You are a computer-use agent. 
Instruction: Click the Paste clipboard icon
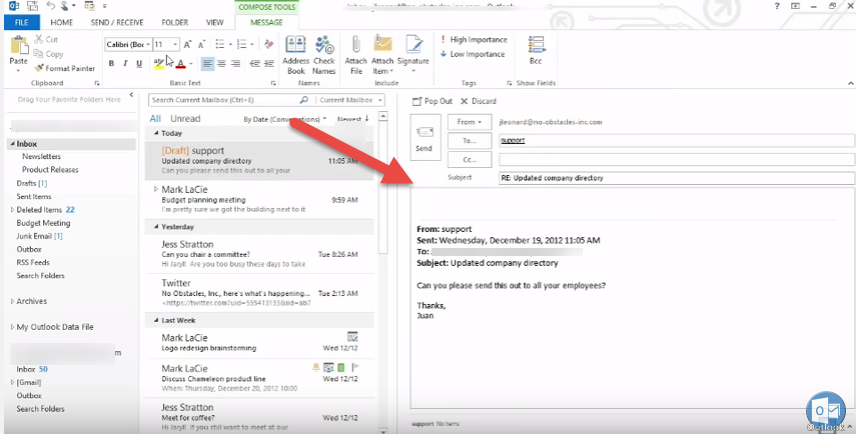tap(19, 45)
